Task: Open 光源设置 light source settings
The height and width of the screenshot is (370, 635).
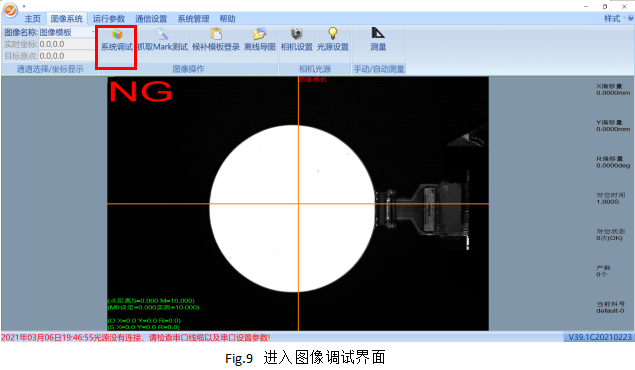Action: (332, 40)
